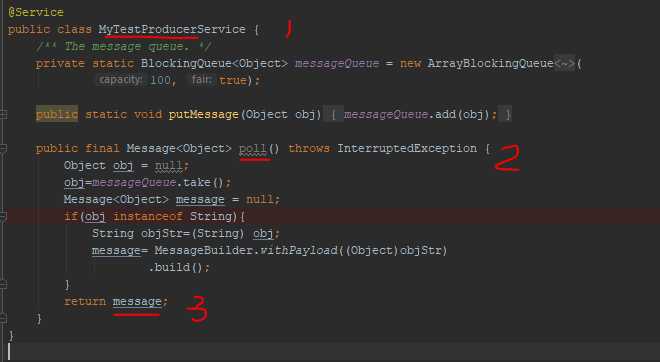Click the 'fair:' parameter hint
Screen dimensions: 660x362
tap(202, 80)
